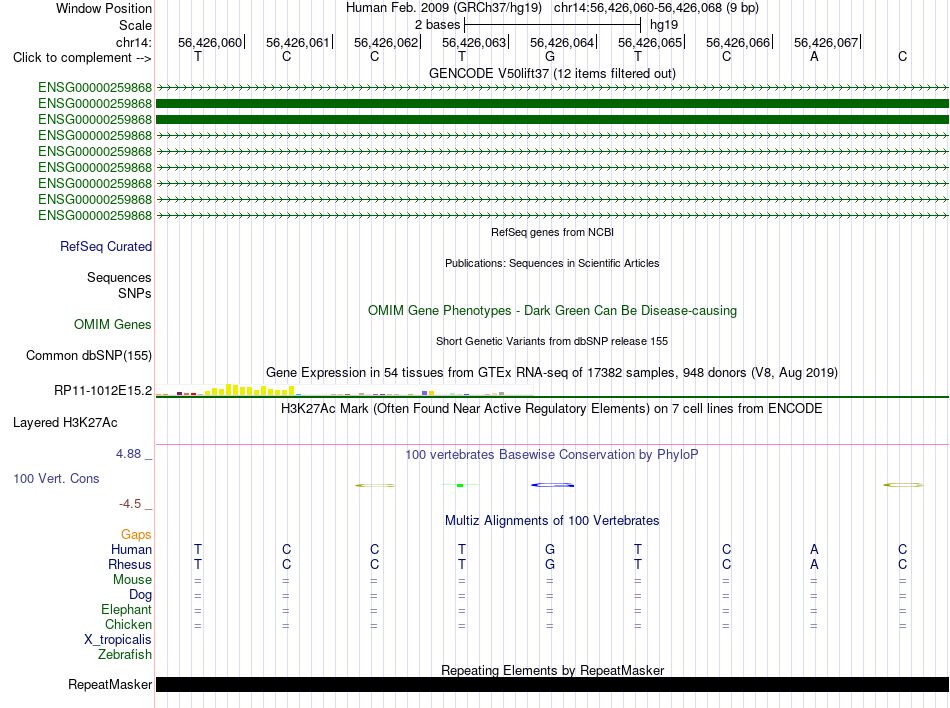Open 'Multiz Alignments of 100 Vertebrates' track title

pyautogui.click(x=552, y=521)
